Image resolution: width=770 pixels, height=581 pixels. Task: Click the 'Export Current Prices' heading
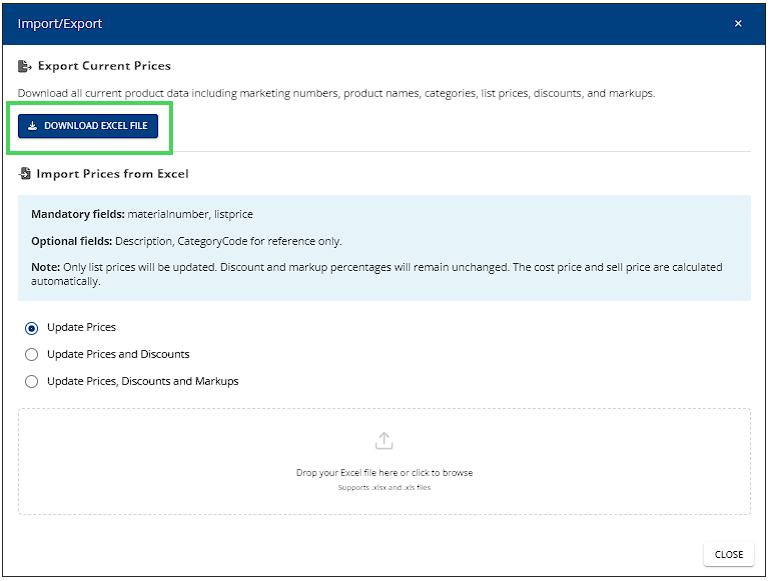(104, 66)
